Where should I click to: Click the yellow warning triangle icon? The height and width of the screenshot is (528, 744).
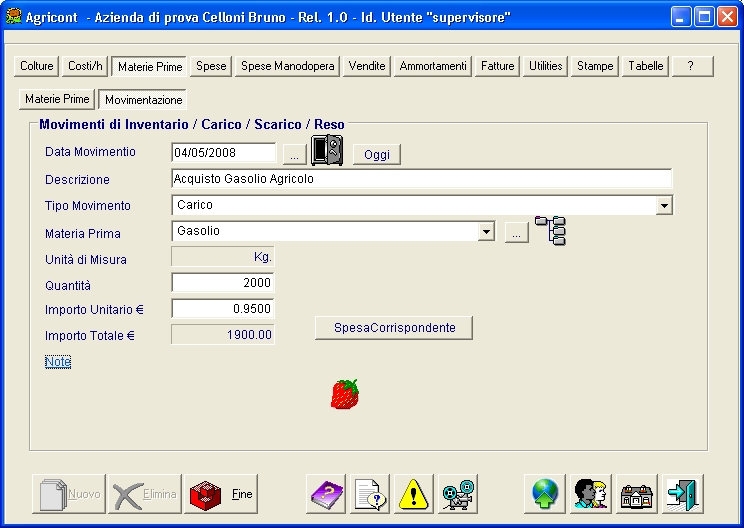tap(413, 494)
